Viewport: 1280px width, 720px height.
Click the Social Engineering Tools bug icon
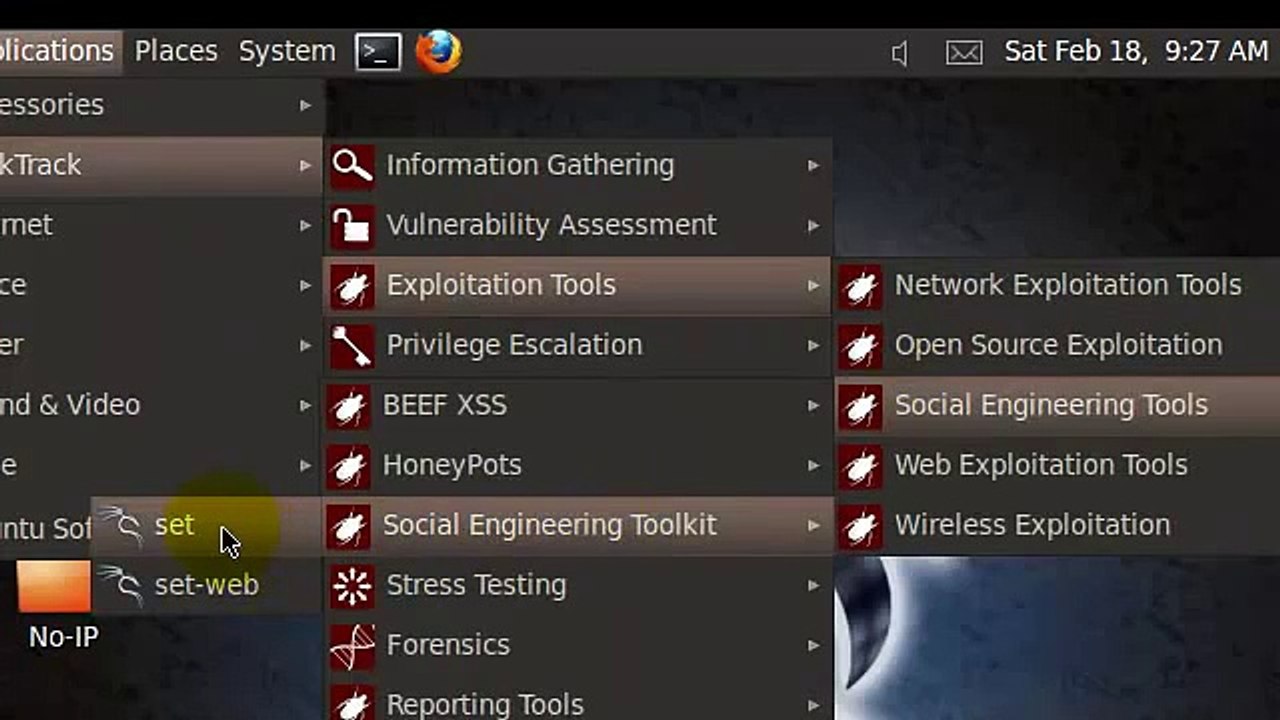(860, 405)
